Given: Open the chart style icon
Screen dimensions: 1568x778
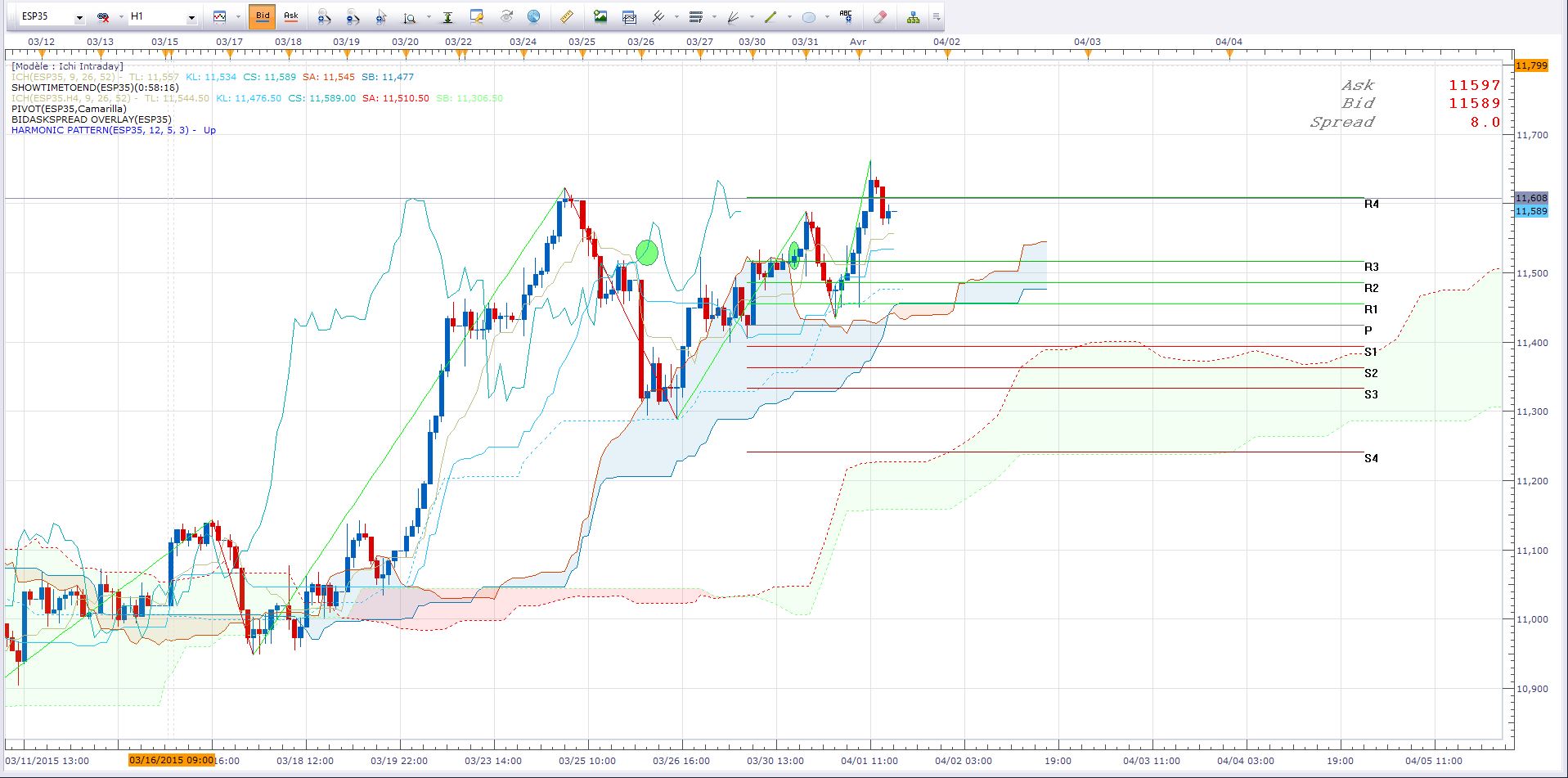Looking at the screenshot, I should 219,16.
